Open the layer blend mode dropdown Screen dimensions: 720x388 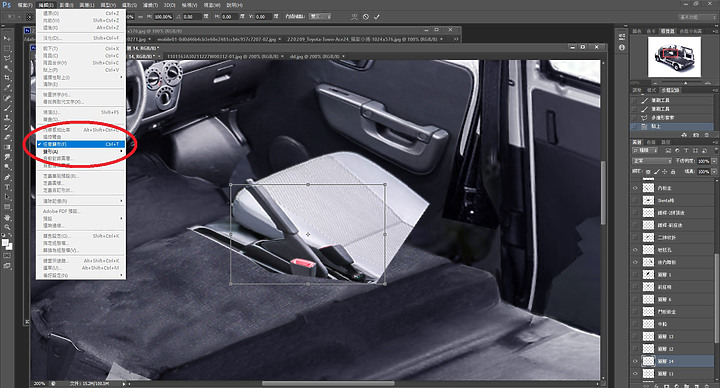[652, 161]
